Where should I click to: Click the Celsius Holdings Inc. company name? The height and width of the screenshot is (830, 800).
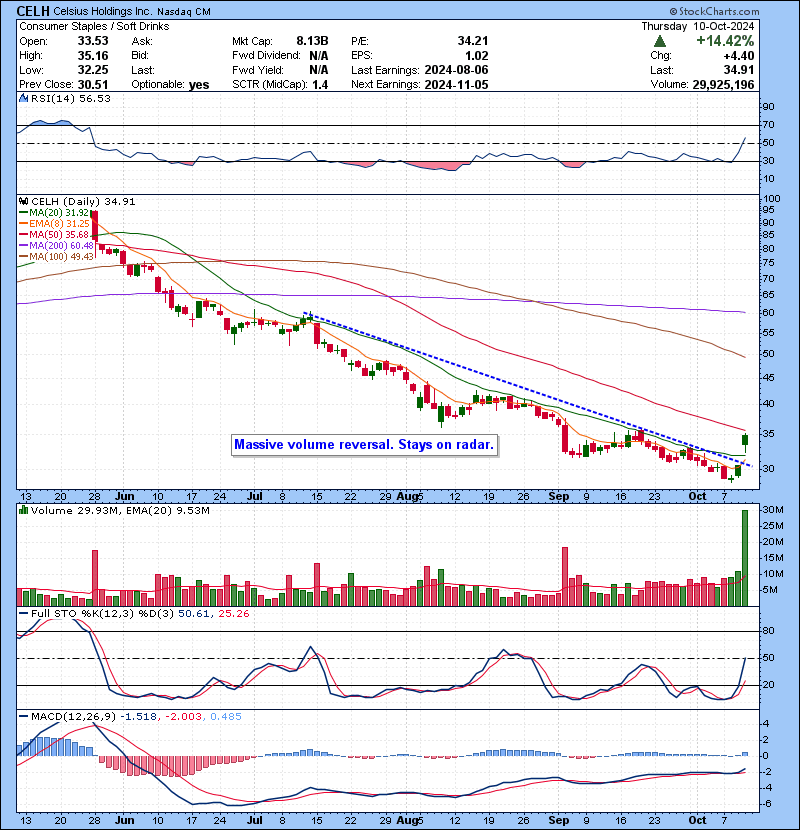pos(103,11)
